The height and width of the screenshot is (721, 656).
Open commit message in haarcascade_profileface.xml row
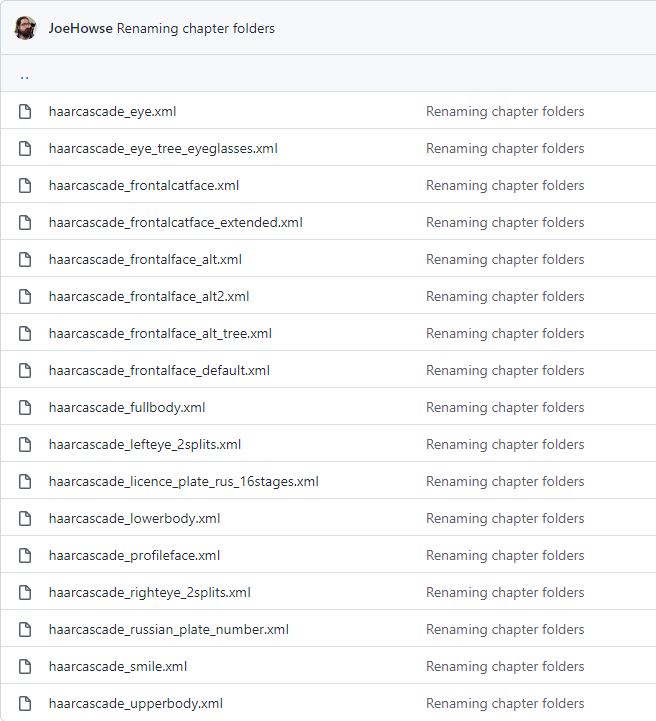click(505, 555)
